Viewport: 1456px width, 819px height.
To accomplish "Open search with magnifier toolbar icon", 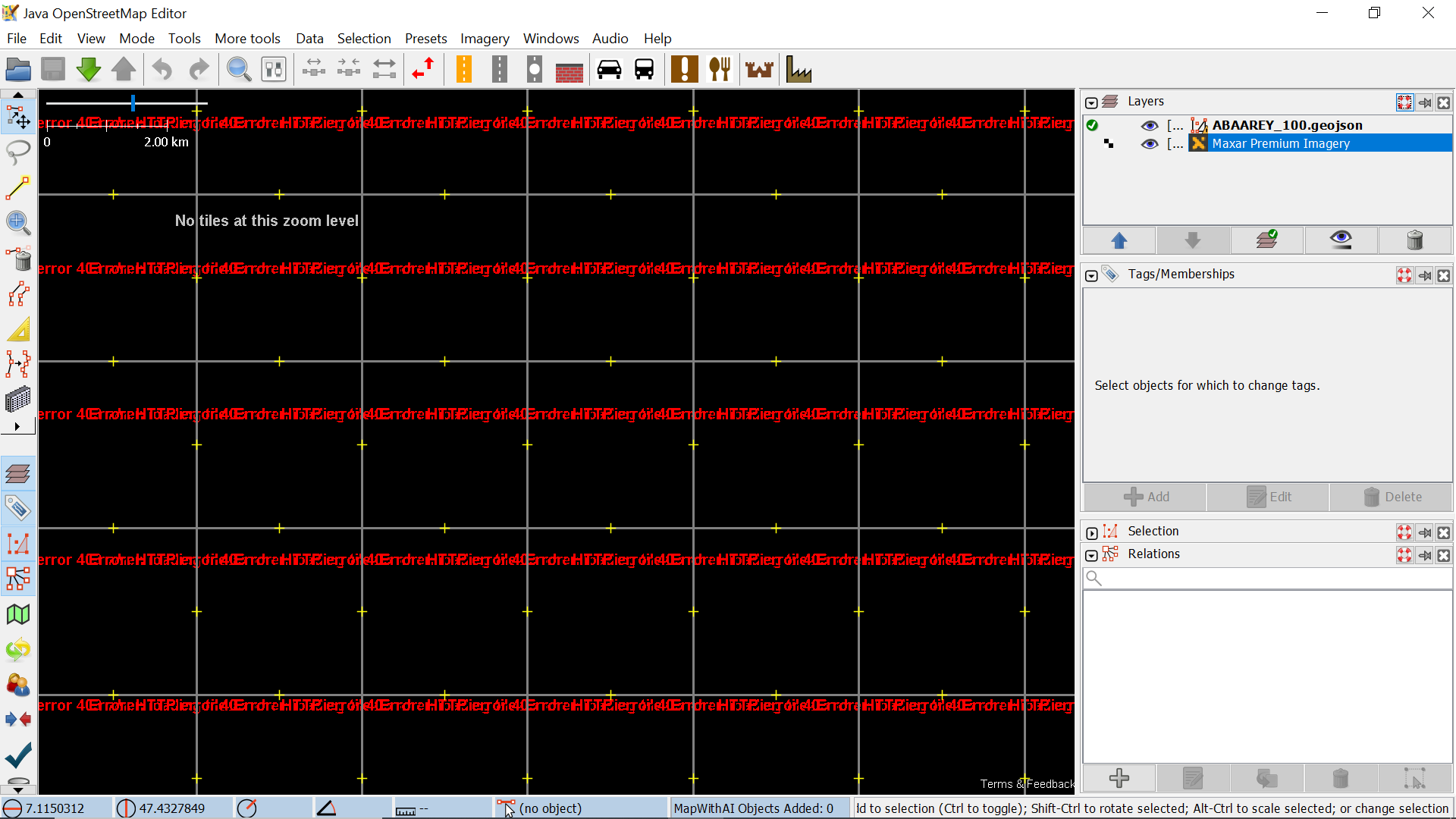I will coord(239,70).
